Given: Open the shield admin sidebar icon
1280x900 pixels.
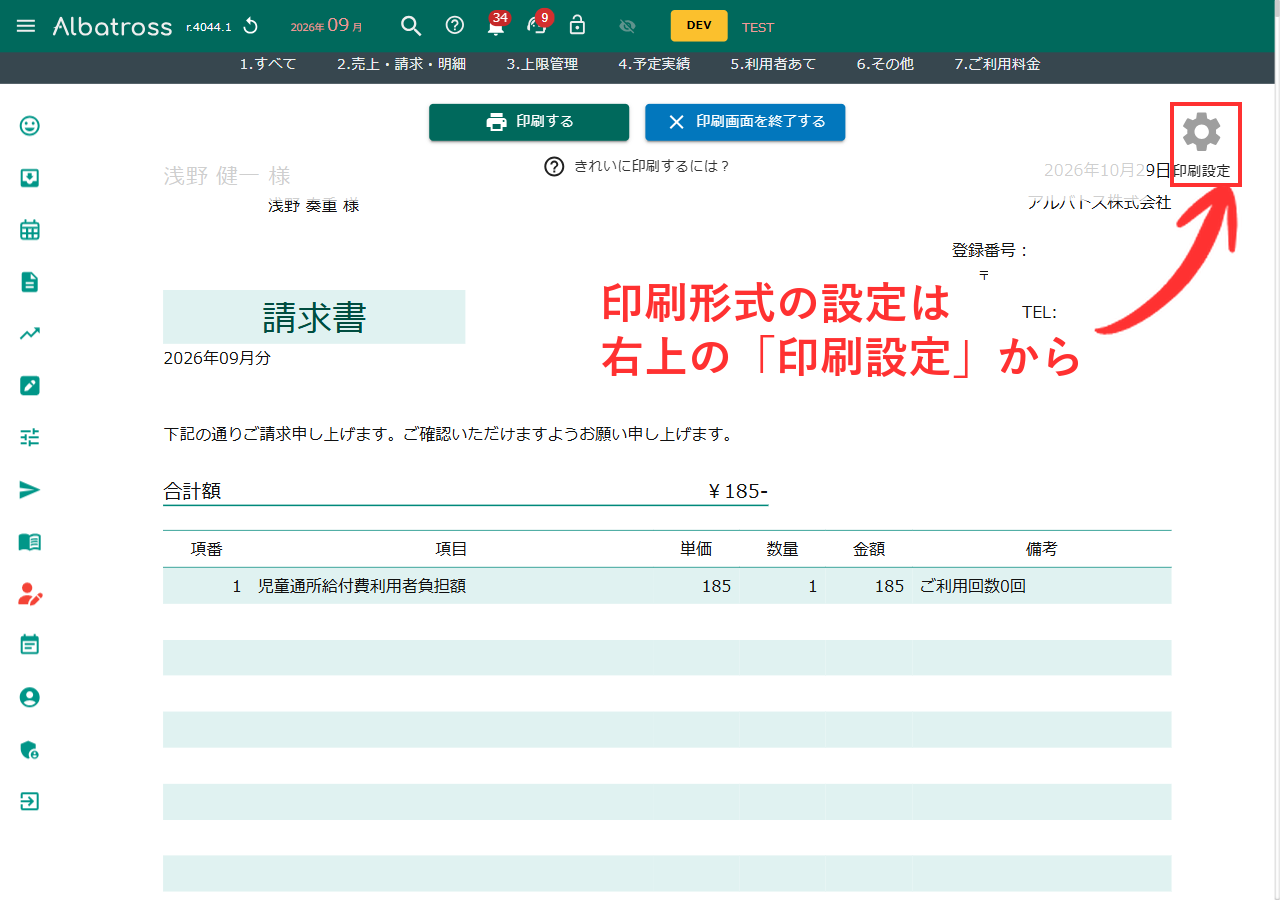Looking at the screenshot, I should click(x=30, y=750).
